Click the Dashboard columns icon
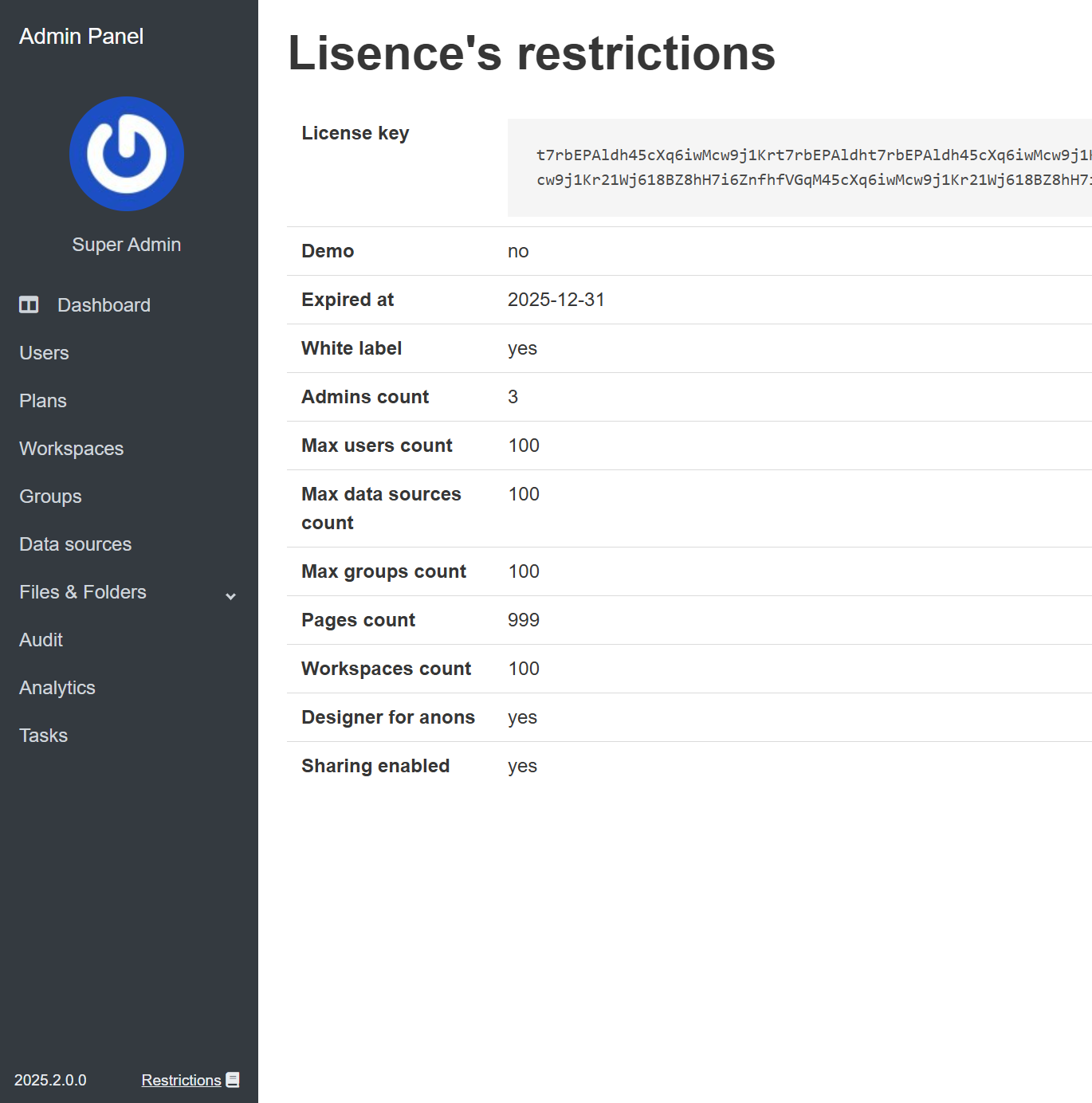Viewport: 1092px width, 1103px height. 29,304
